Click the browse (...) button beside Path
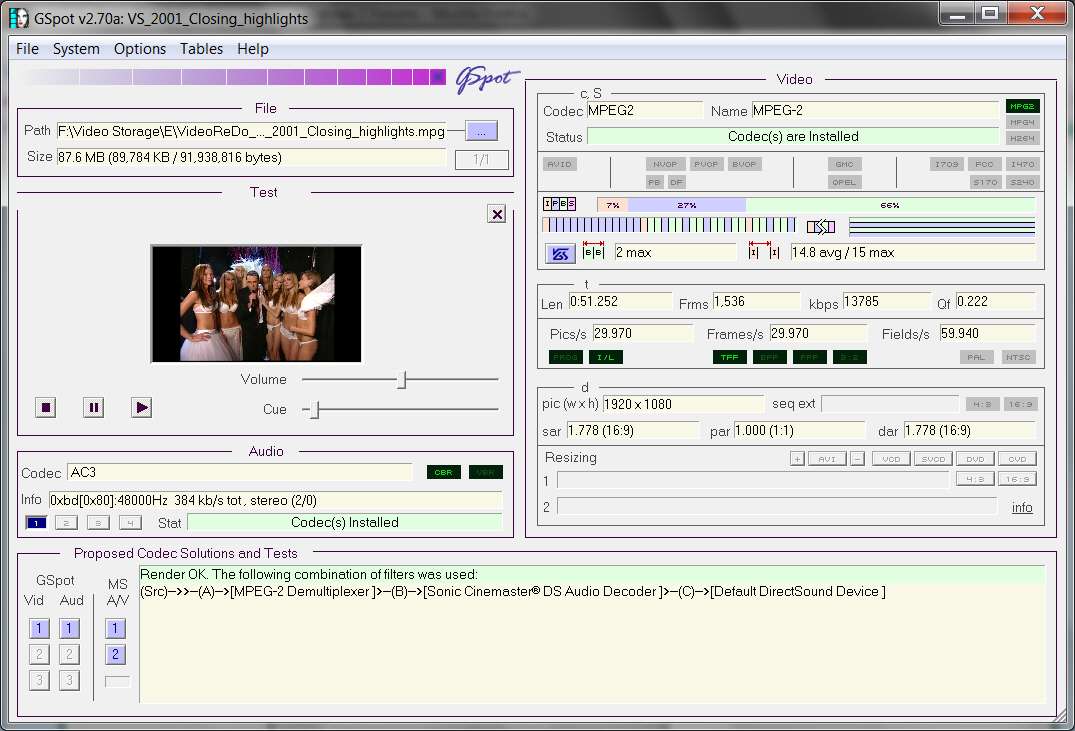The image size is (1075, 731). point(481,131)
